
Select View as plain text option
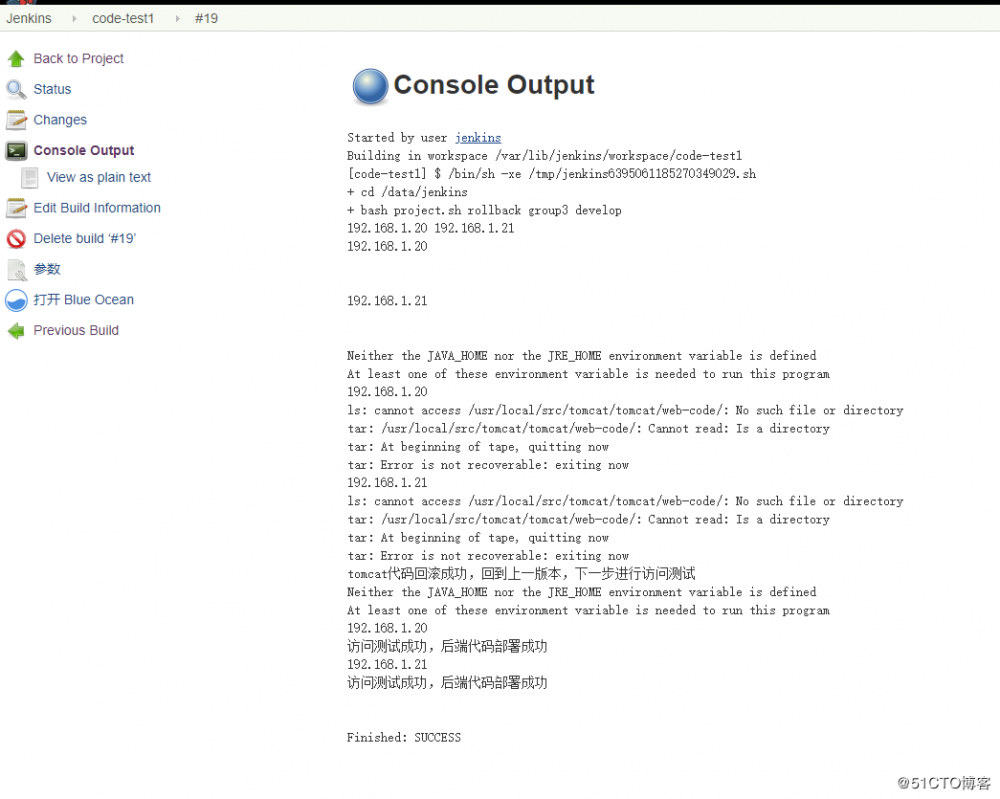(98, 177)
